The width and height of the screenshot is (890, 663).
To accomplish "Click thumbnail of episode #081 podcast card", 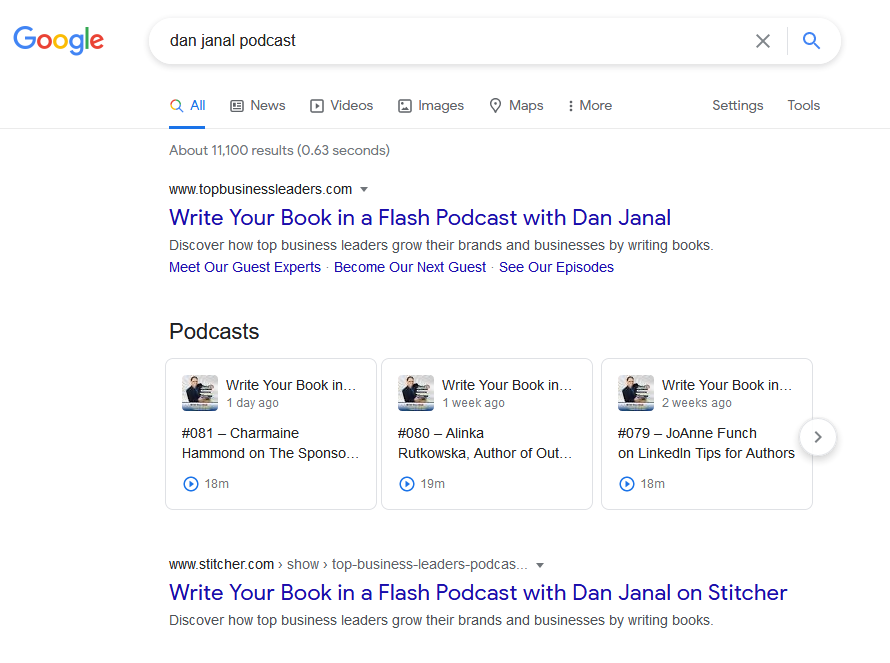I will click(200, 393).
